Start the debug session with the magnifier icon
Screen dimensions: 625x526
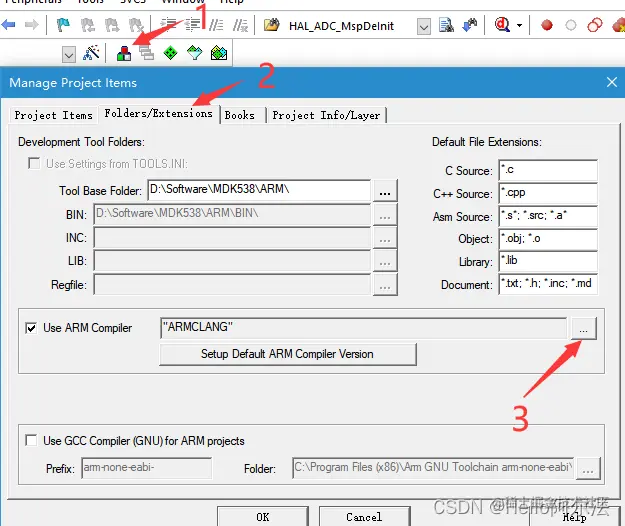point(502,25)
